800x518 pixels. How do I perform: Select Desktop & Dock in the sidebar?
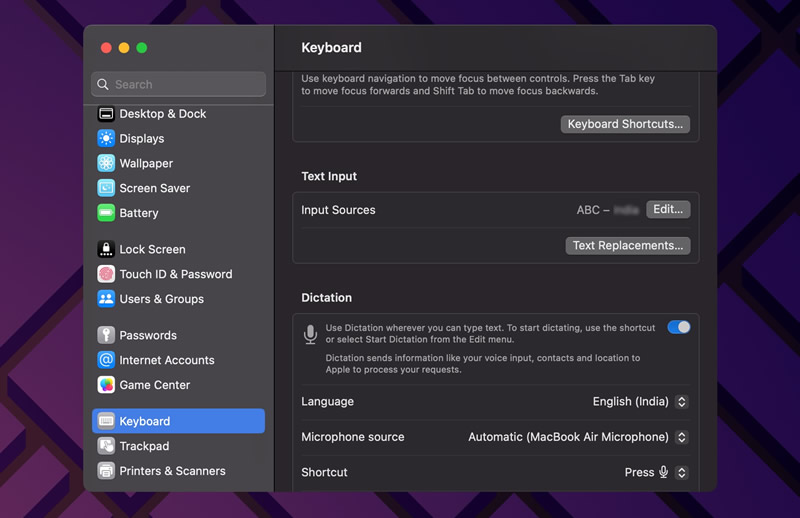[x=179, y=114]
